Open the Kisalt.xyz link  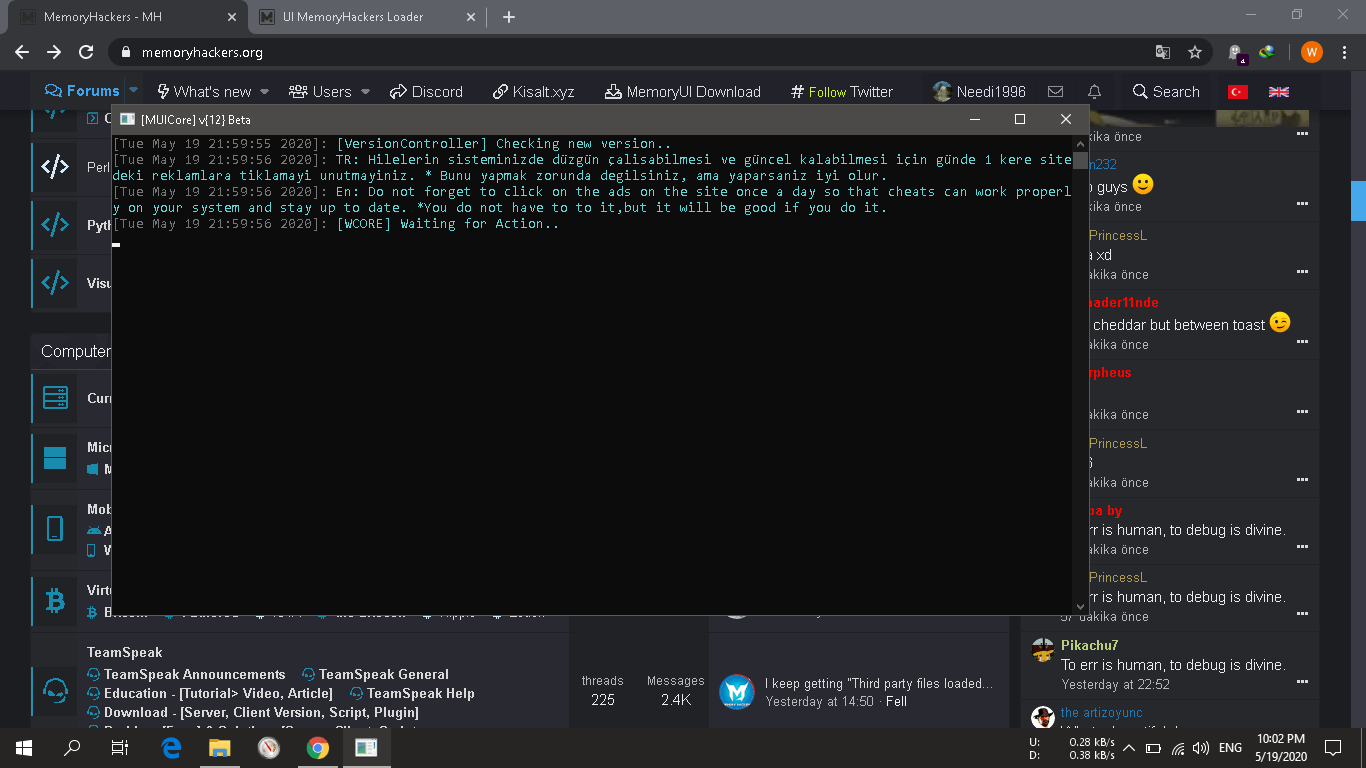(x=533, y=92)
